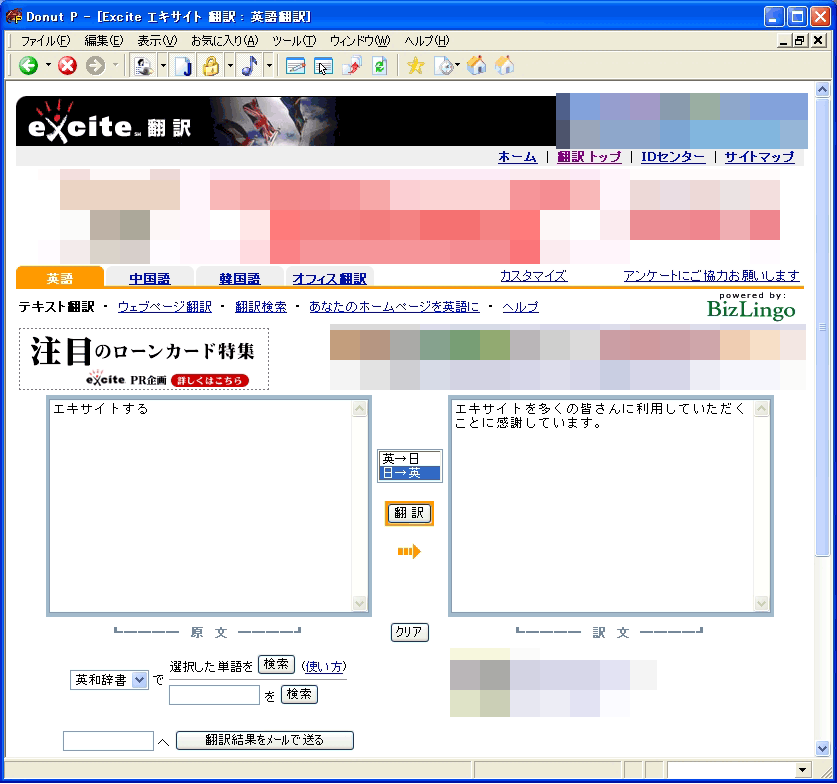Refresh page with green arrows document icon

(x=380, y=66)
